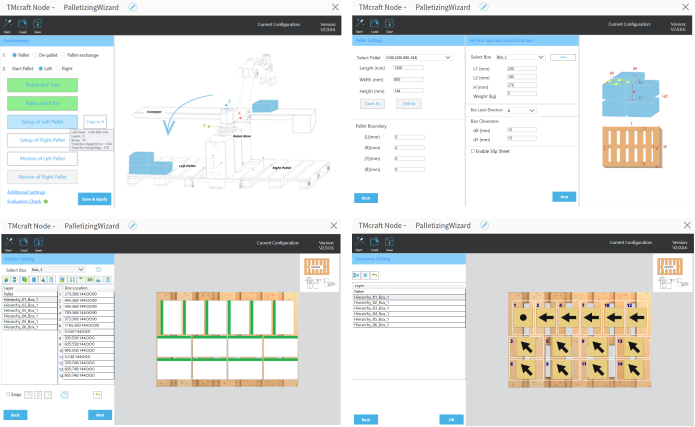Click the help question mark icon near Snap
Viewport: 695px width, 427px height.
[65, 395]
